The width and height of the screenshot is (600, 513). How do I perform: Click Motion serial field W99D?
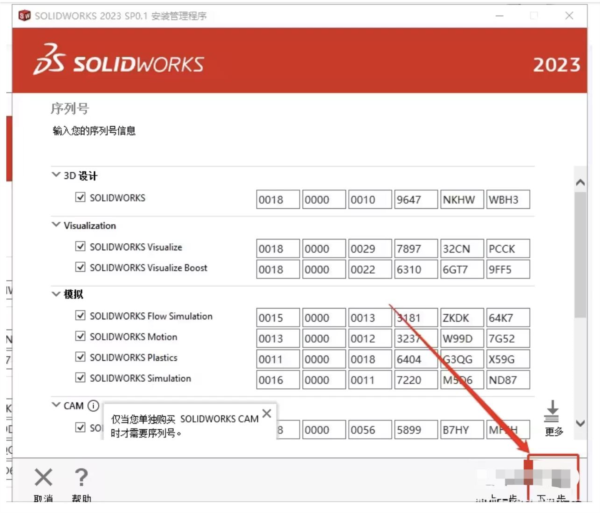click(462, 338)
